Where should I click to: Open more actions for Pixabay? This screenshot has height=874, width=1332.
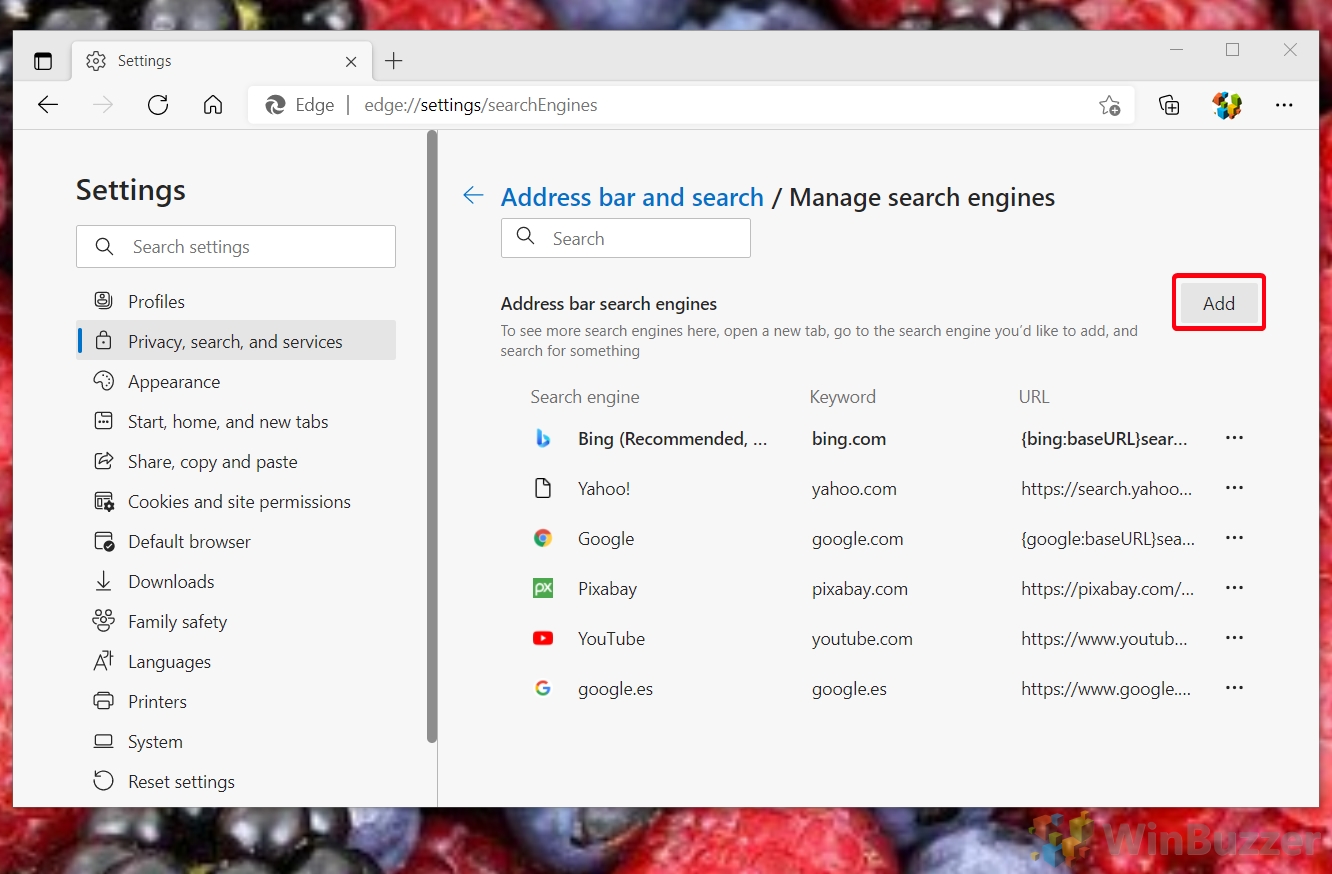(x=1234, y=588)
